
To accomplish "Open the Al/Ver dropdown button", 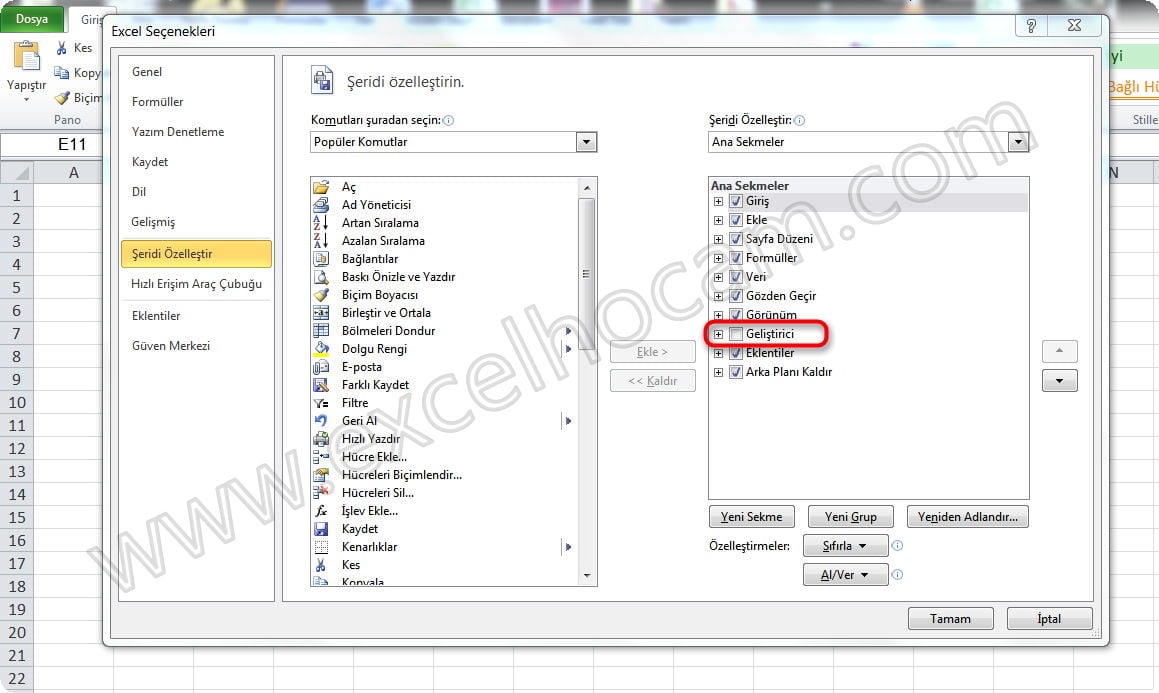I will pyautogui.click(x=845, y=575).
